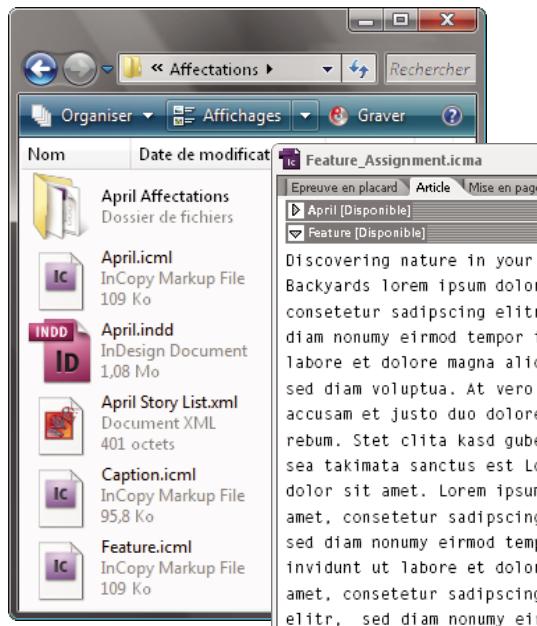Select the April Affectations folder name
The width and height of the screenshot is (537, 626).
165,196
